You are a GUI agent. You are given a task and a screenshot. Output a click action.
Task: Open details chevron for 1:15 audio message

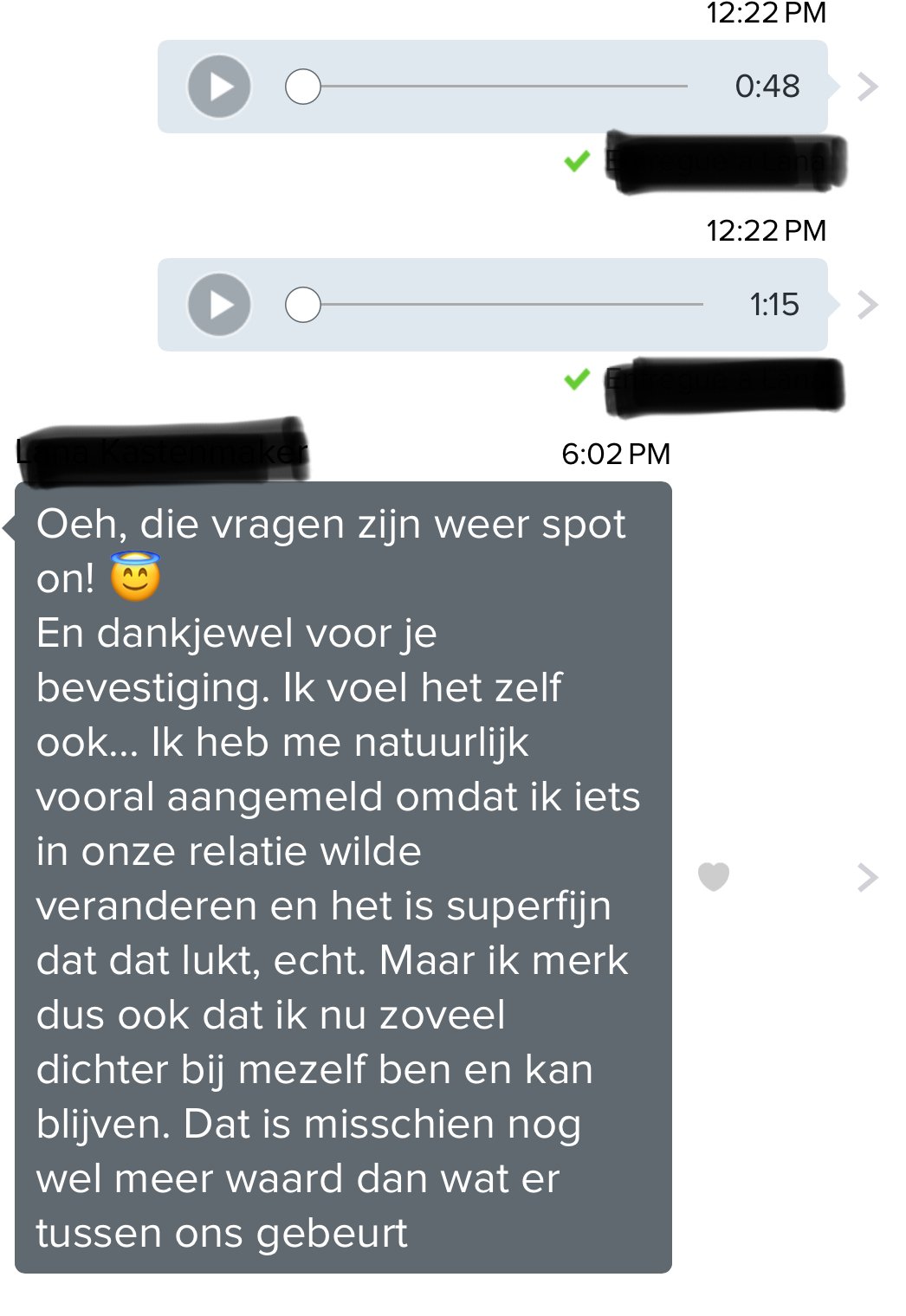point(867,305)
